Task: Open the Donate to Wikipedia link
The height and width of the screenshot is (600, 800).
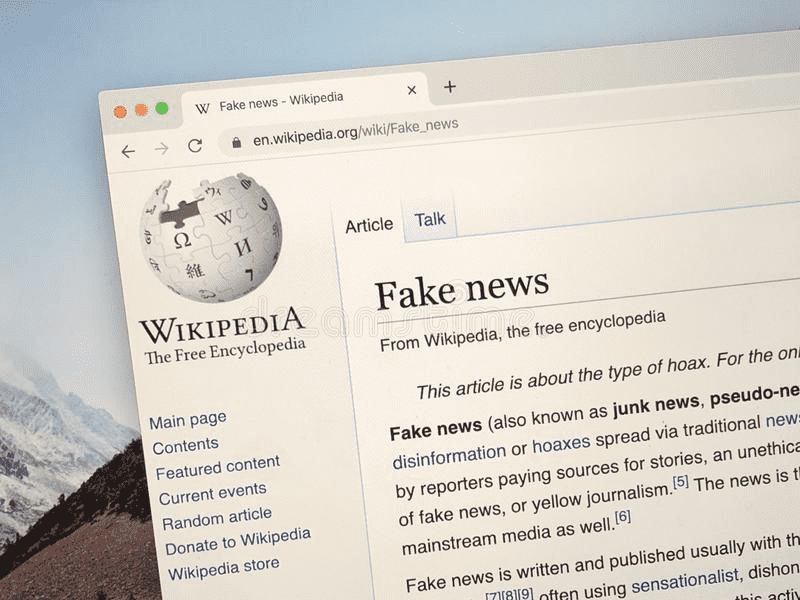Action: pos(238,541)
